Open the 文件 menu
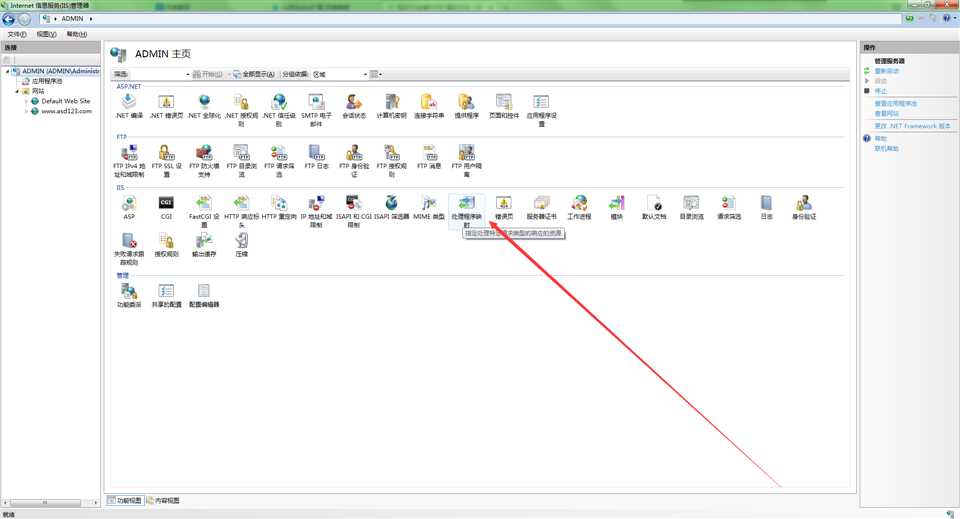The height and width of the screenshot is (519, 960). (x=17, y=34)
